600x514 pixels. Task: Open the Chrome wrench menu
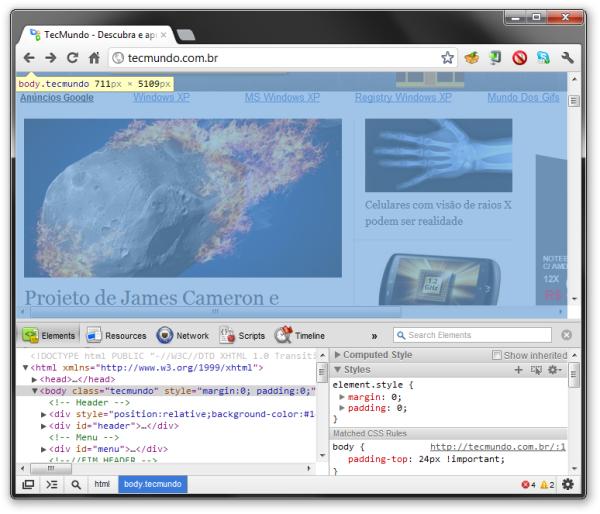(x=567, y=58)
